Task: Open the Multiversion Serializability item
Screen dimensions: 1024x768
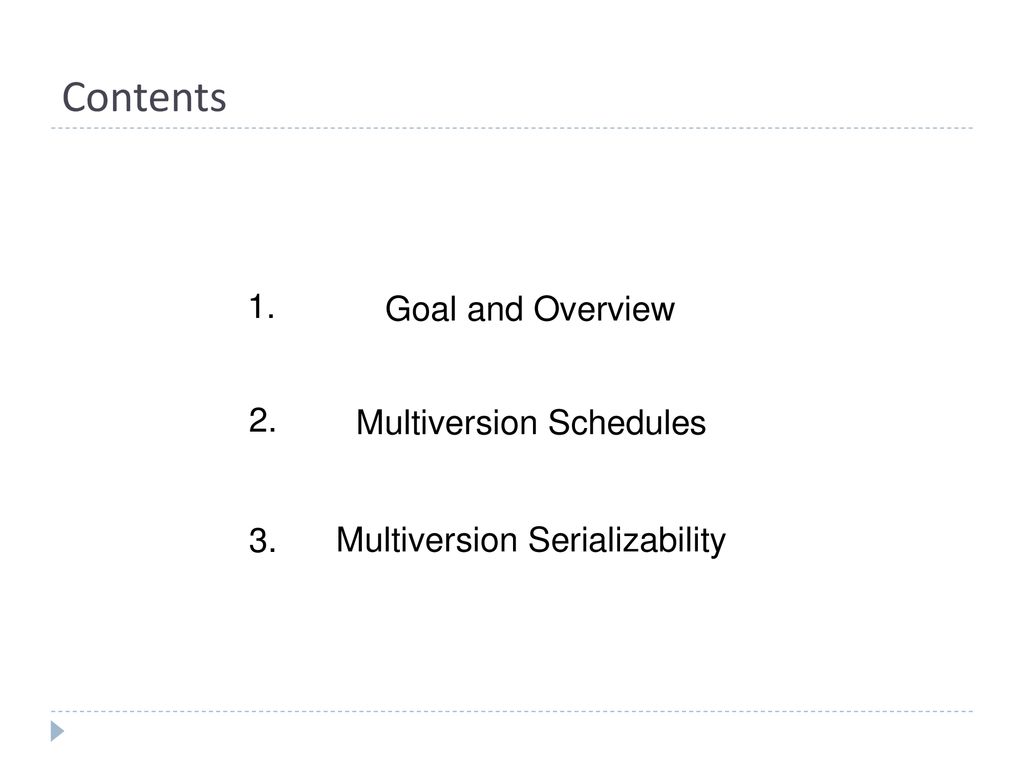Action: click(531, 541)
